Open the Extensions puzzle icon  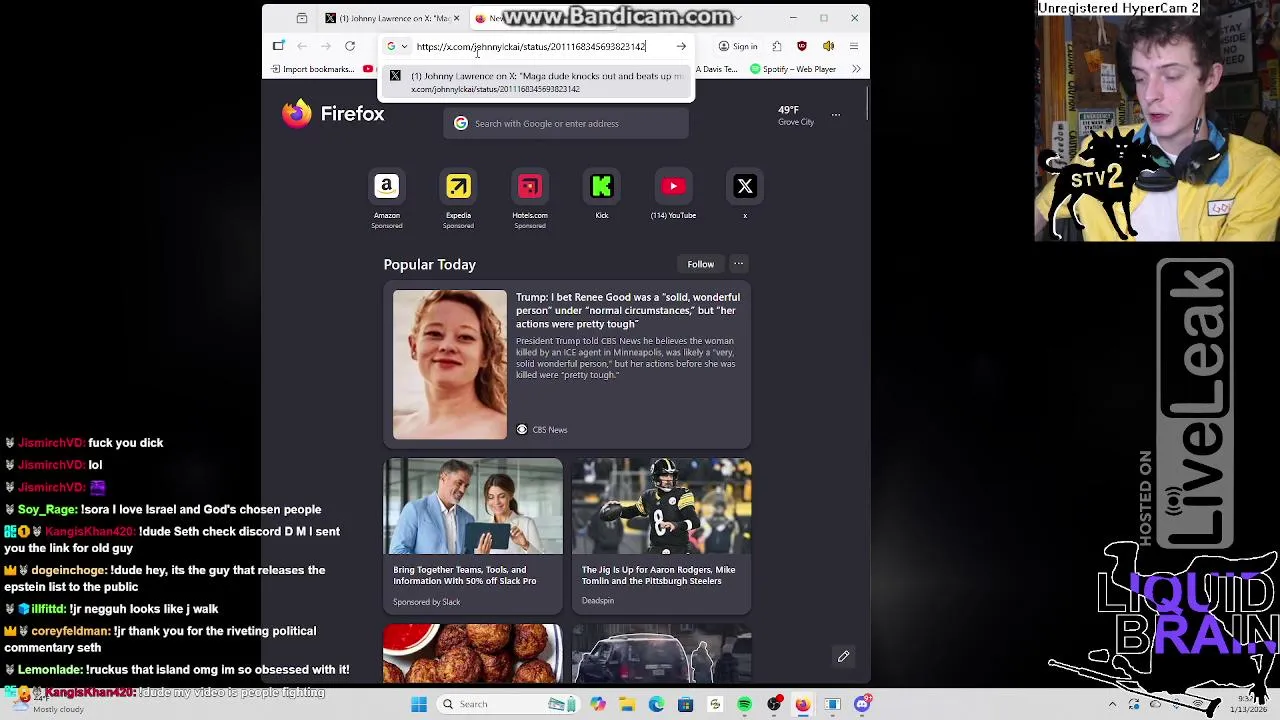click(777, 46)
